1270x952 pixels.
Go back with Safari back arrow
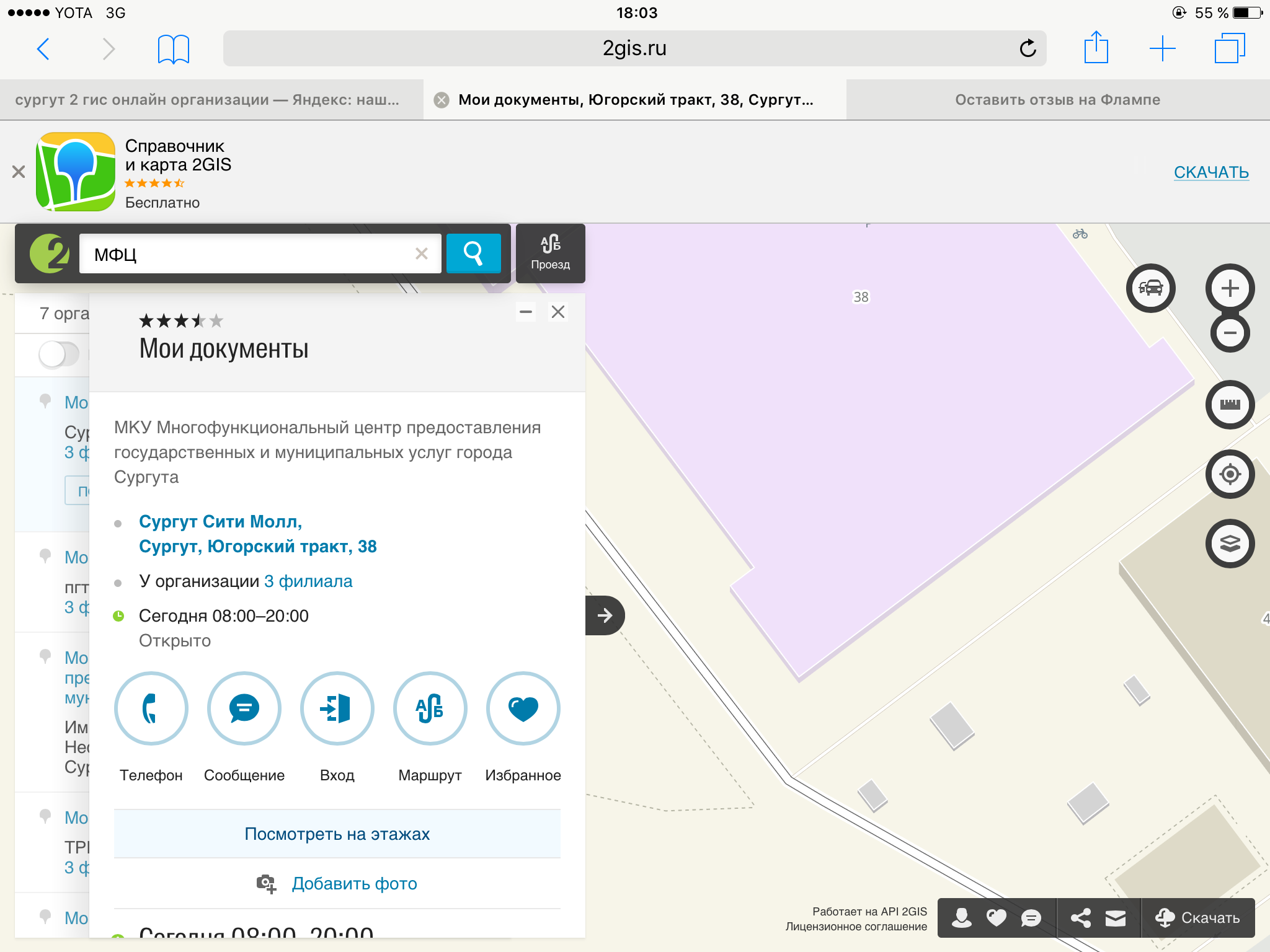43,48
